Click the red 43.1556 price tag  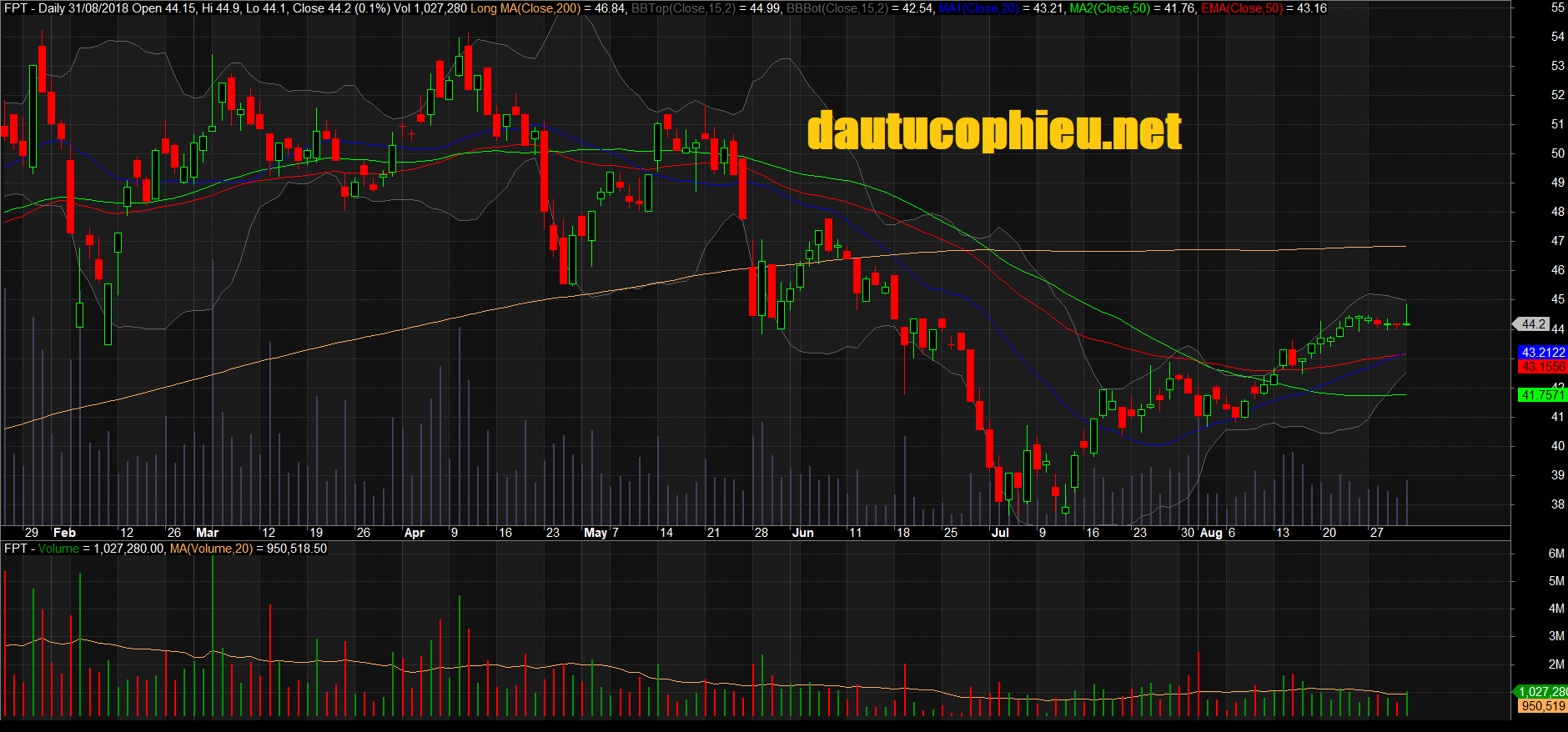1542,367
